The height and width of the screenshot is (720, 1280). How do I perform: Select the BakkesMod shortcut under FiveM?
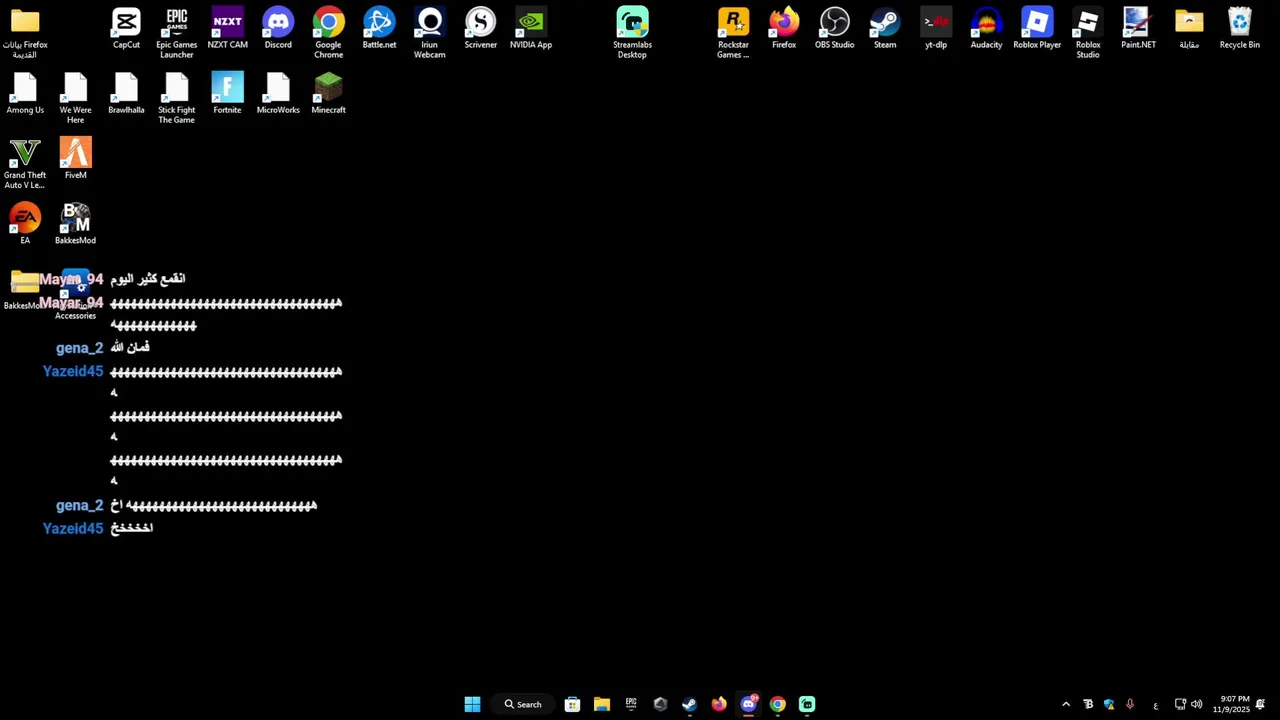tap(75, 224)
